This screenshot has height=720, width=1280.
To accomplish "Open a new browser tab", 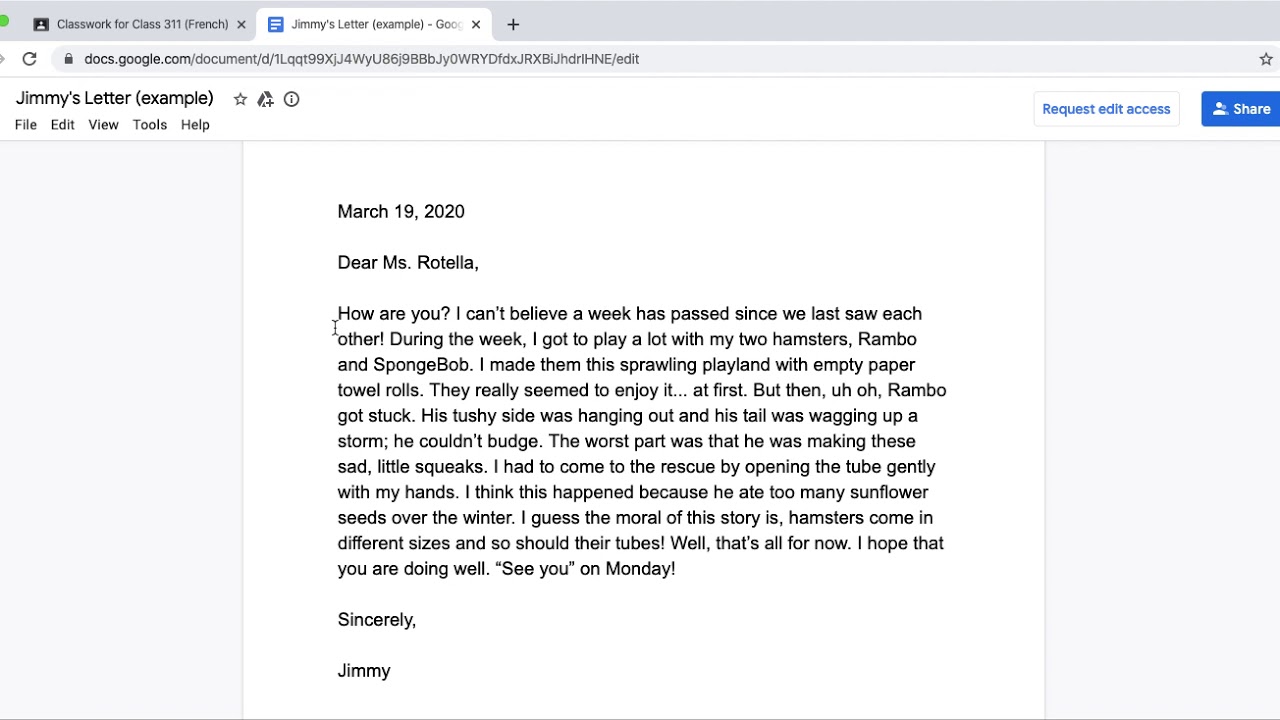I will click(513, 24).
